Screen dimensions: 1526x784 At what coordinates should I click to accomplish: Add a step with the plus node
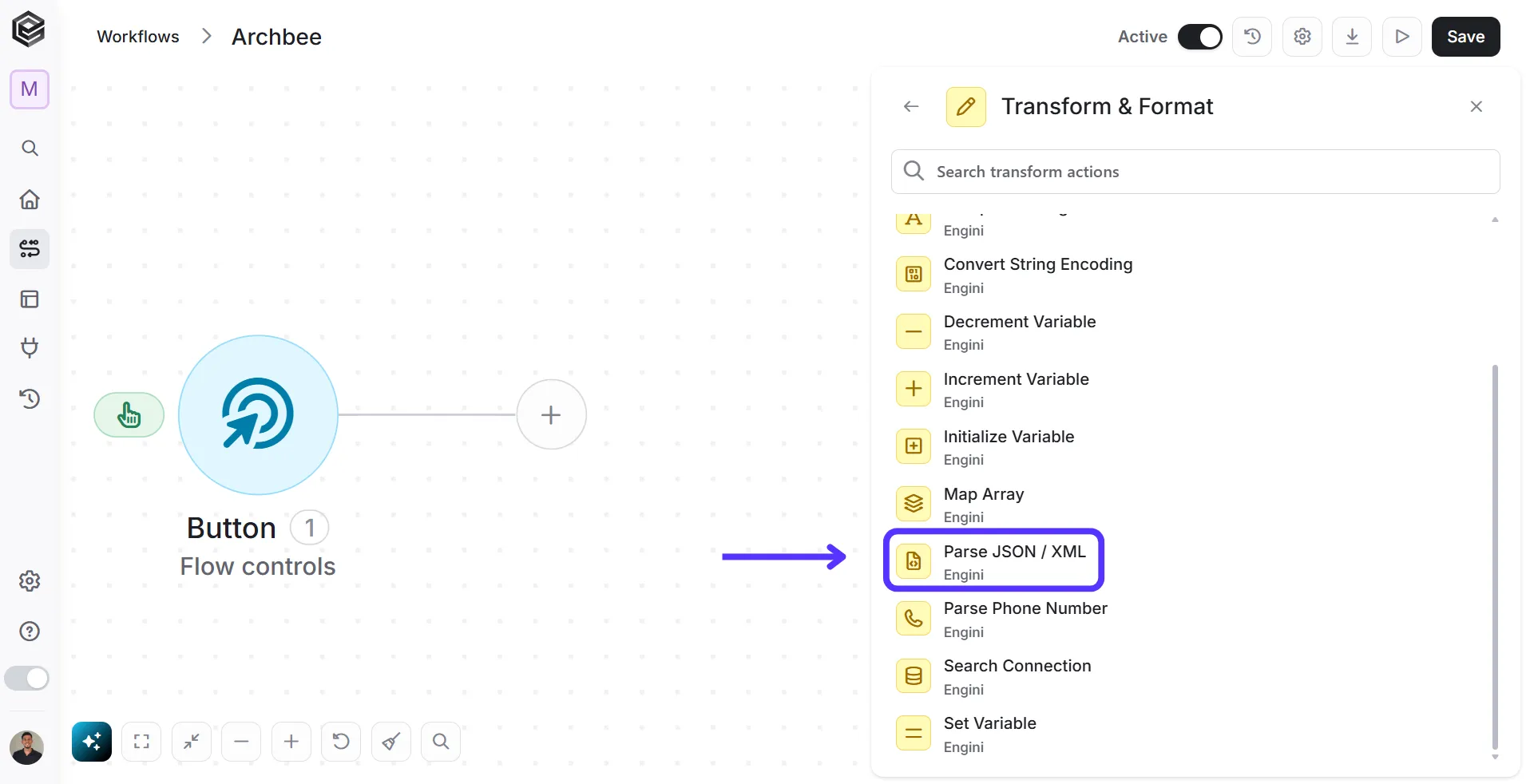[551, 414]
